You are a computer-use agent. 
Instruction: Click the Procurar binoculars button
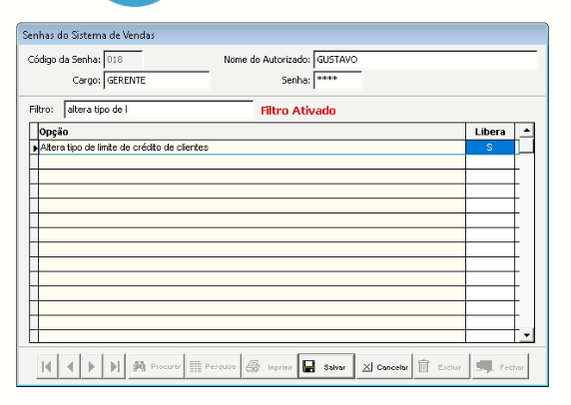coord(157,366)
